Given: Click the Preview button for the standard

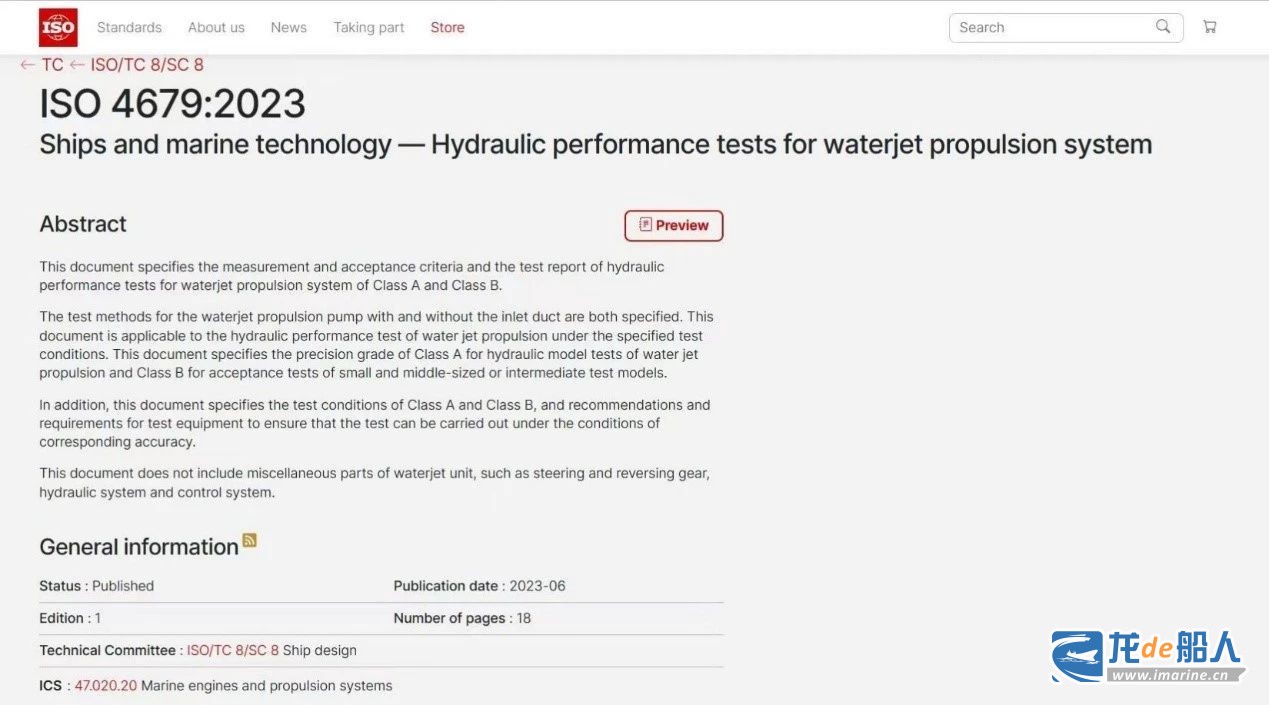Looking at the screenshot, I should 673,226.
